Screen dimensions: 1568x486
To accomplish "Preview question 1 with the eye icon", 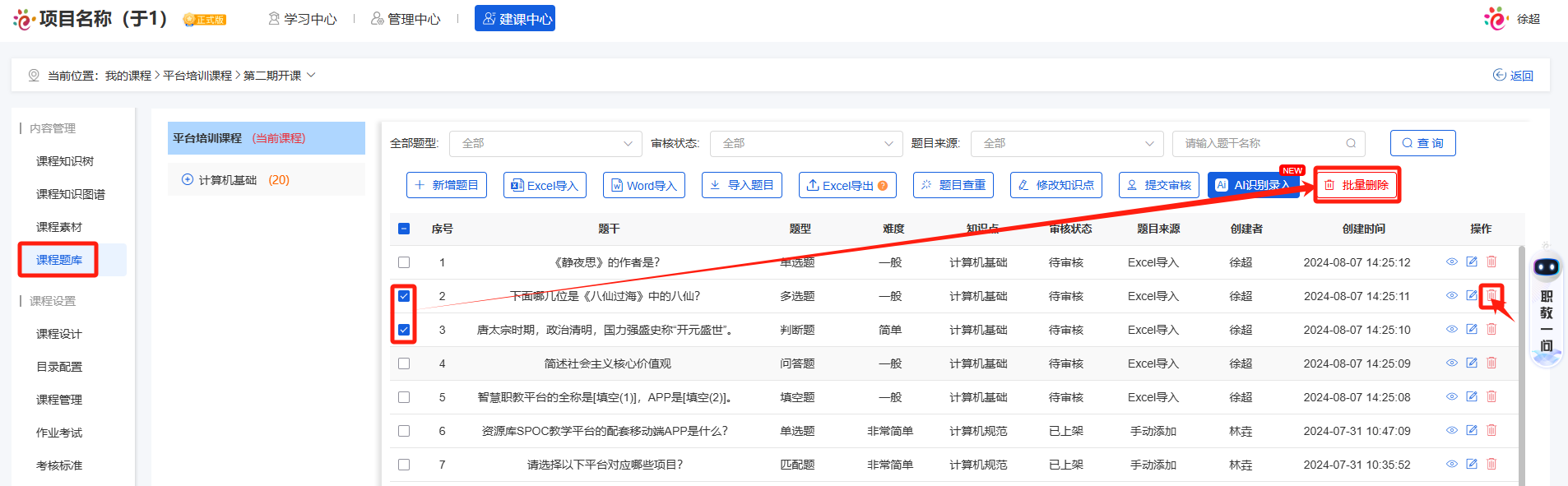I will [1452, 262].
